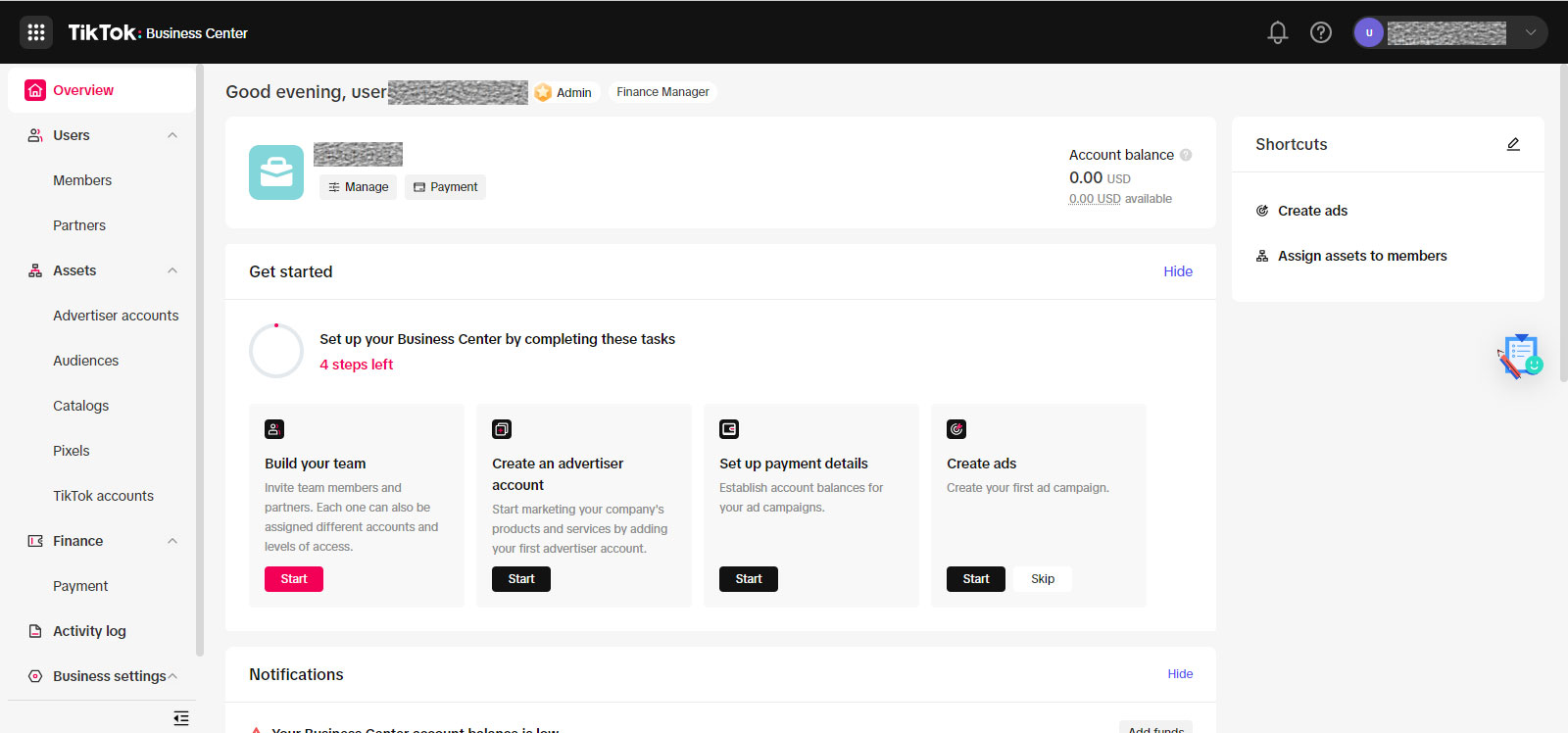This screenshot has width=1568, height=733.
Task: Click the Admin badge star icon
Action: click(543, 92)
